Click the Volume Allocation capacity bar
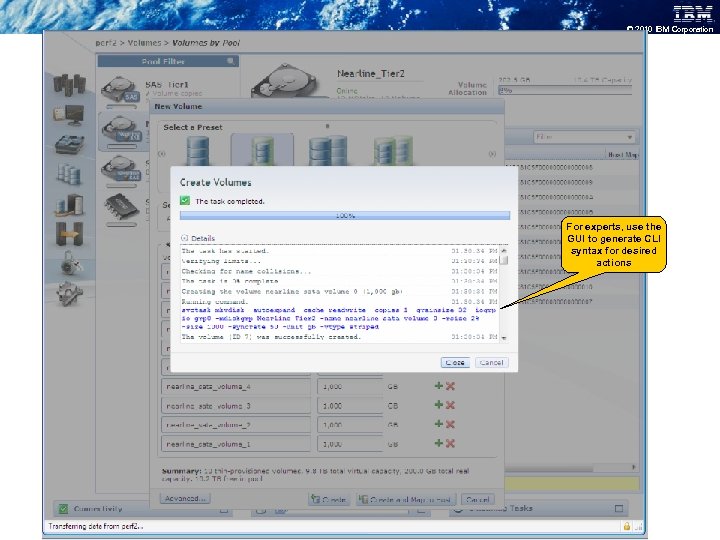The width and height of the screenshot is (720, 540). 565,91
